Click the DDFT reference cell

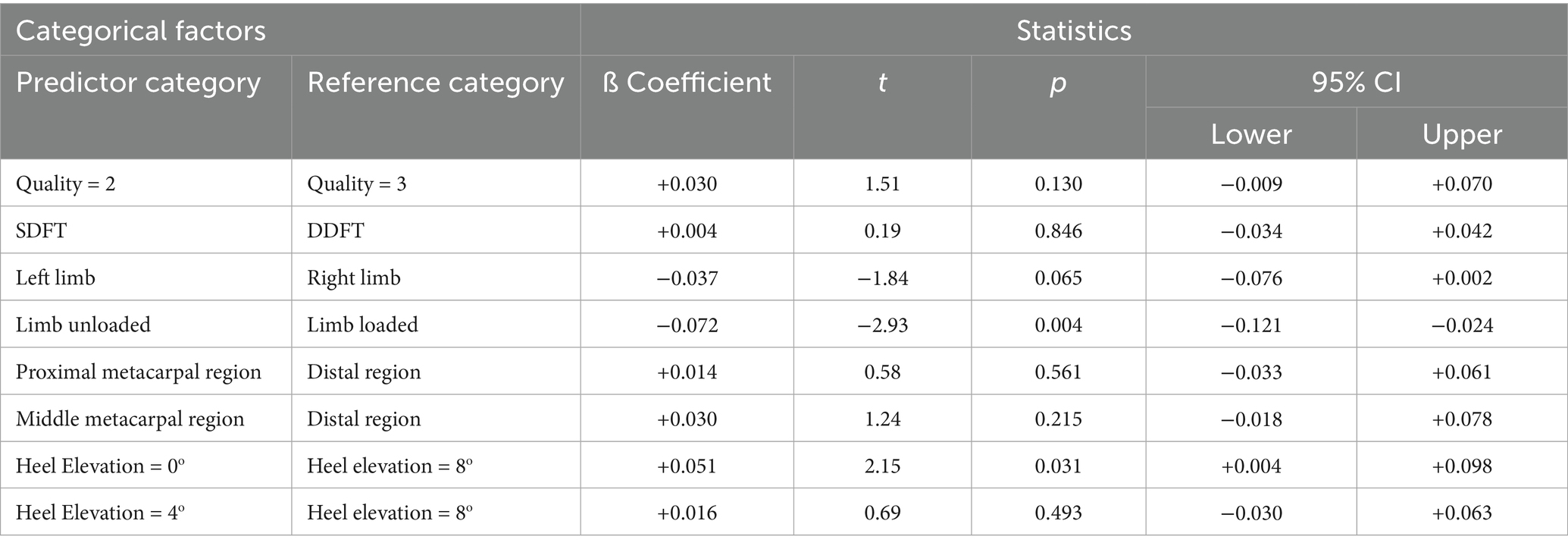(335, 231)
